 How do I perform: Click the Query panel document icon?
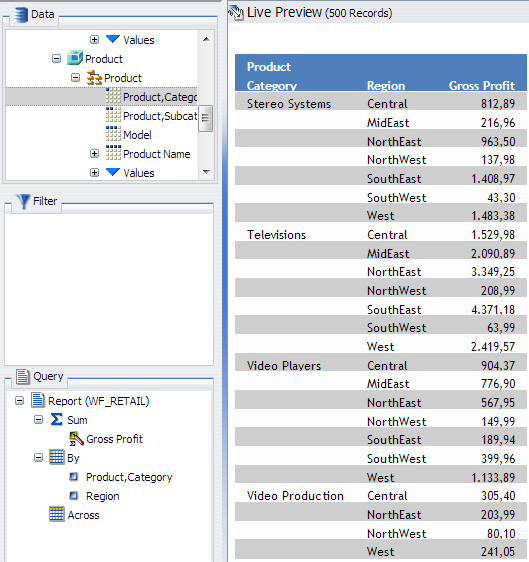click(x=23, y=377)
